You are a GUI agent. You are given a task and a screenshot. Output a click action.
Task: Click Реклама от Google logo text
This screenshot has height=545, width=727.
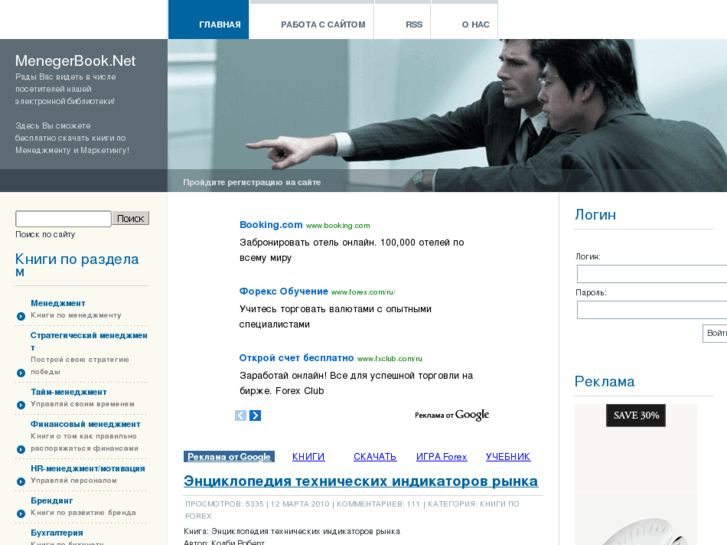tap(452, 415)
